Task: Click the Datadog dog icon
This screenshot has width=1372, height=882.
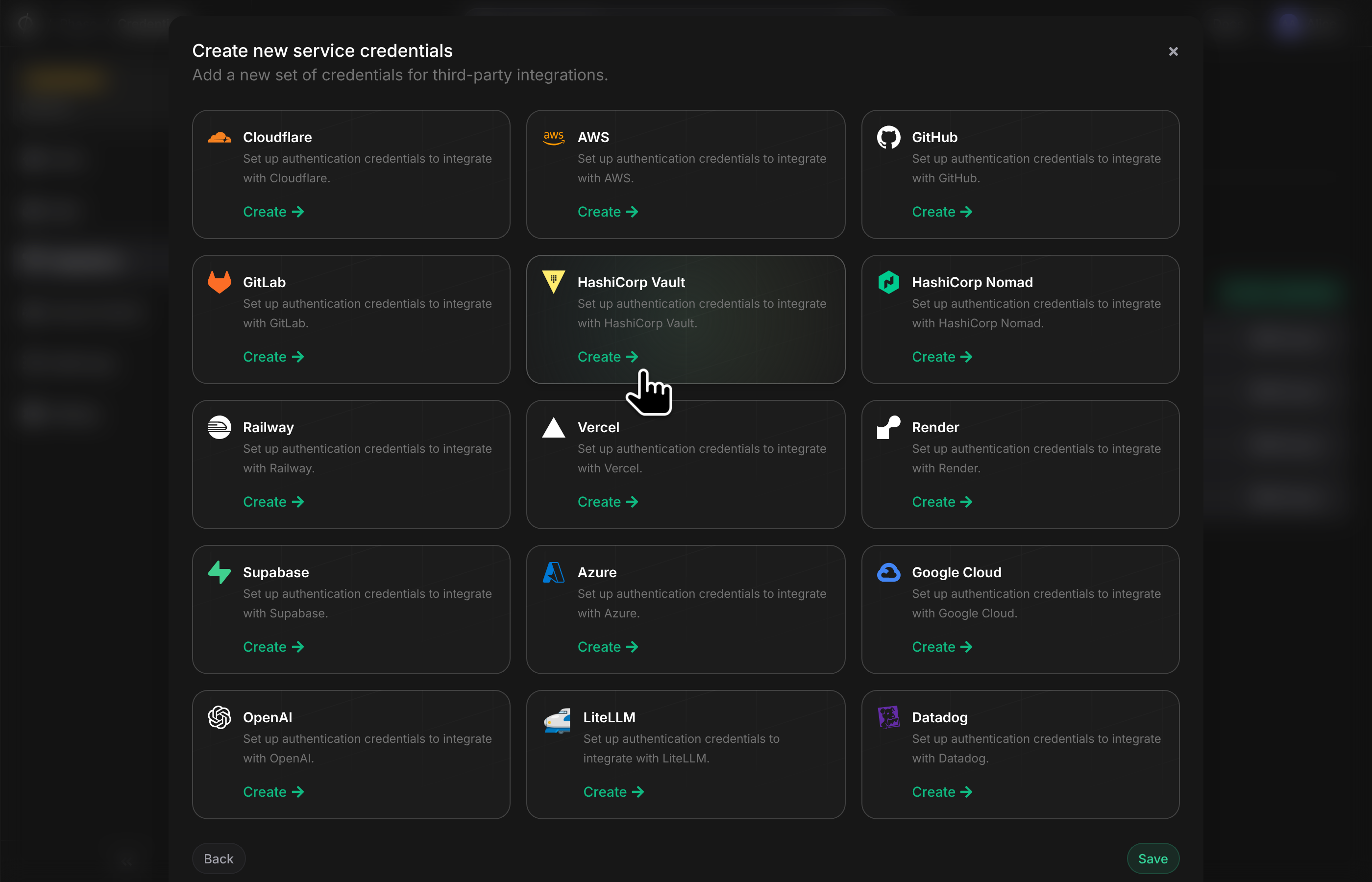Action: tap(888, 717)
